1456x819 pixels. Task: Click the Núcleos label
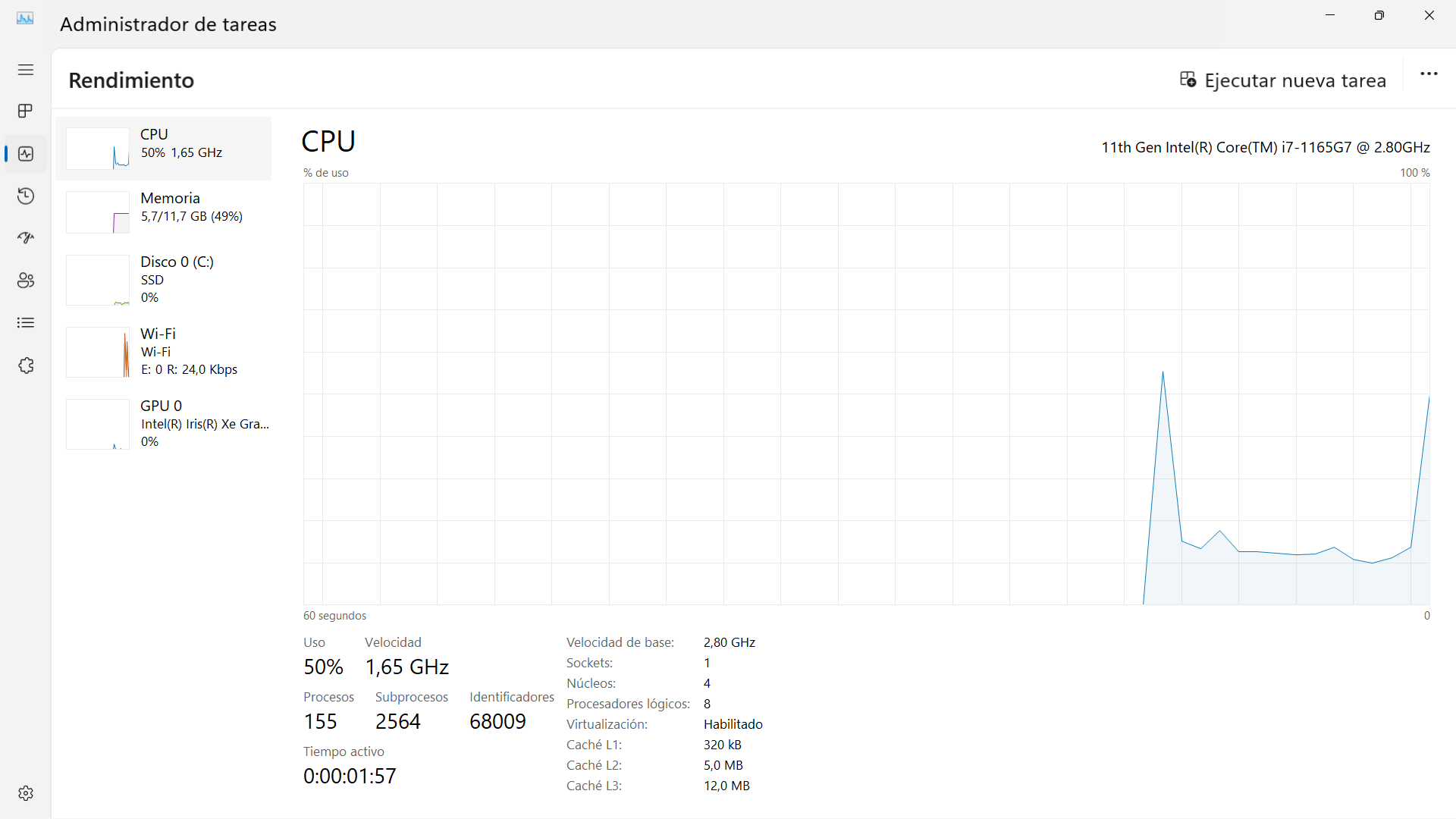pyautogui.click(x=591, y=683)
